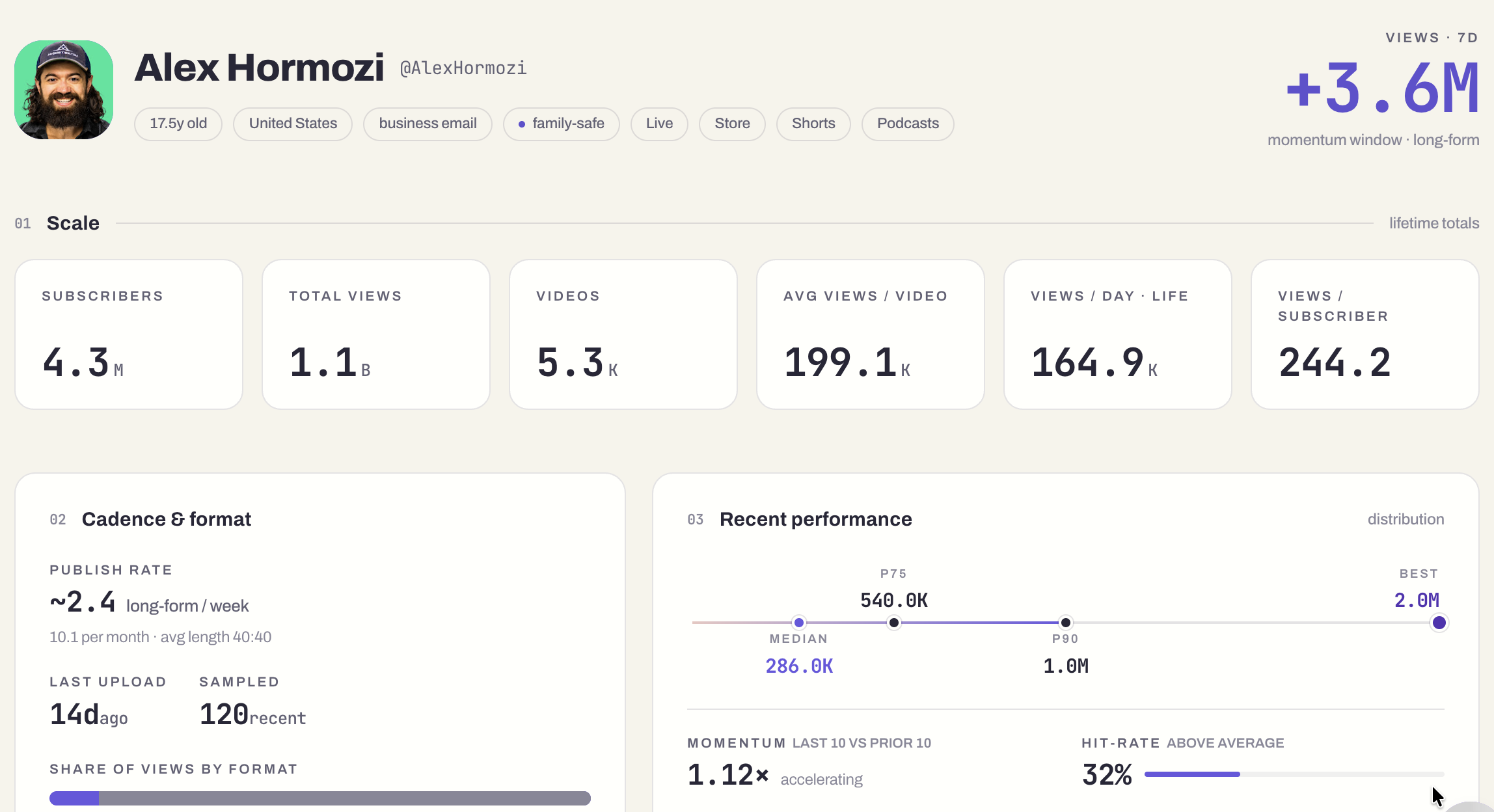The height and width of the screenshot is (812, 1494).
Task: Click the 1.0M P90 value
Action: click(1066, 666)
